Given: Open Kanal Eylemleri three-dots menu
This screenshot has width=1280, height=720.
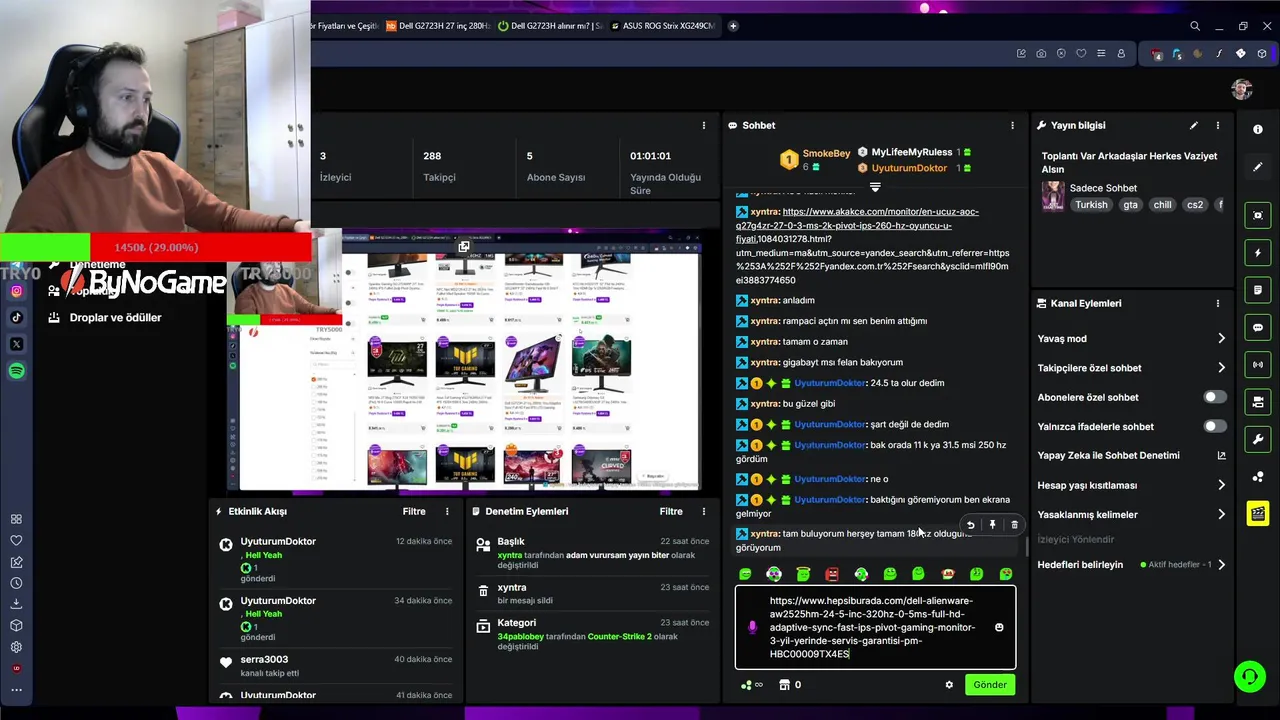Looking at the screenshot, I should point(1217,303).
